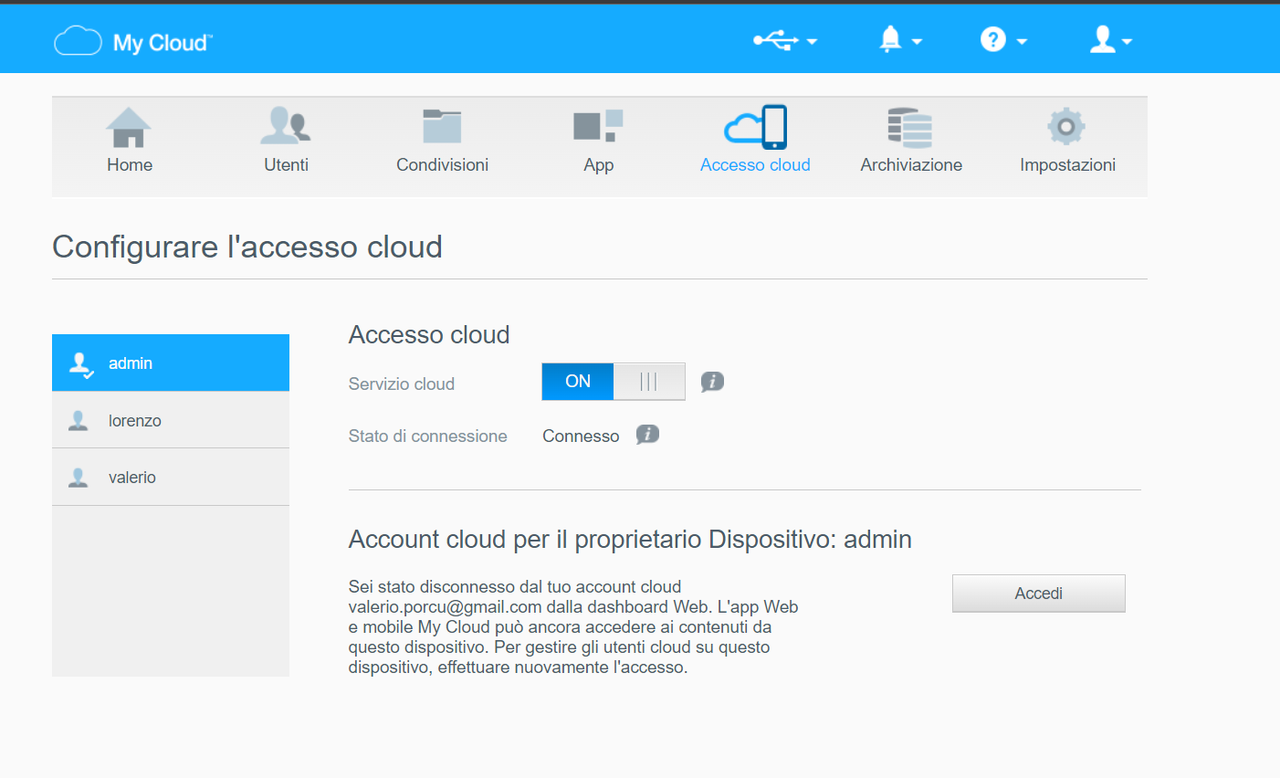Click the Connesso status text
The image size is (1280, 778).
[581, 436]
